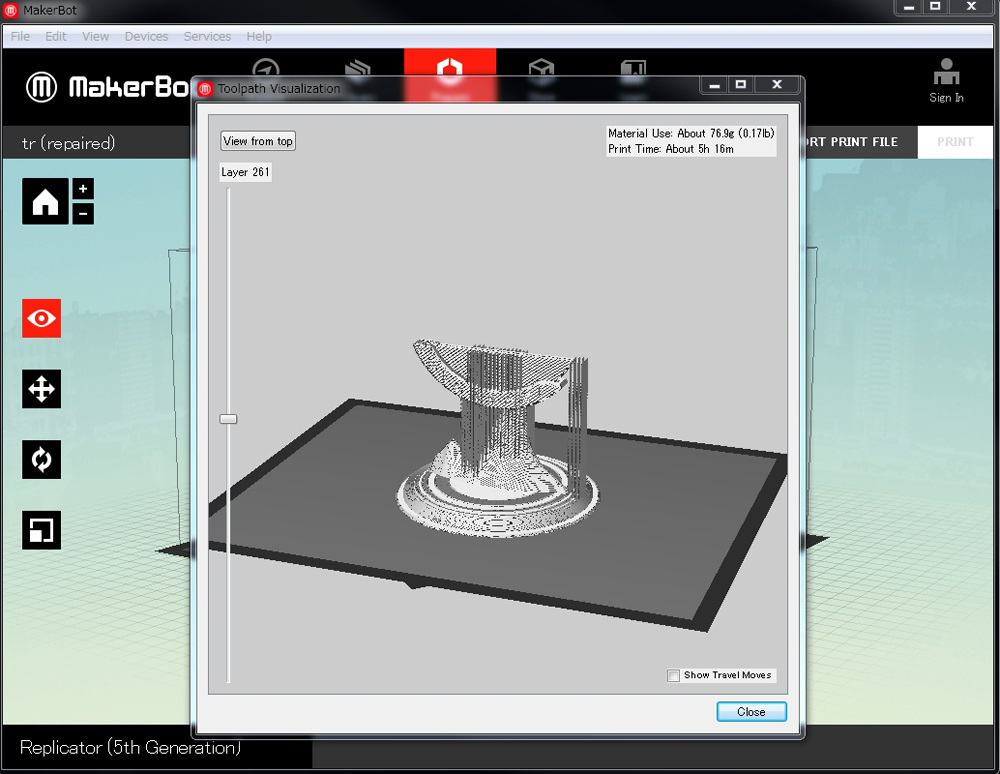This screenshot has height=774, width=1000.
Task: Close the main MakerBot window
Action: click(x=971, y=7)
